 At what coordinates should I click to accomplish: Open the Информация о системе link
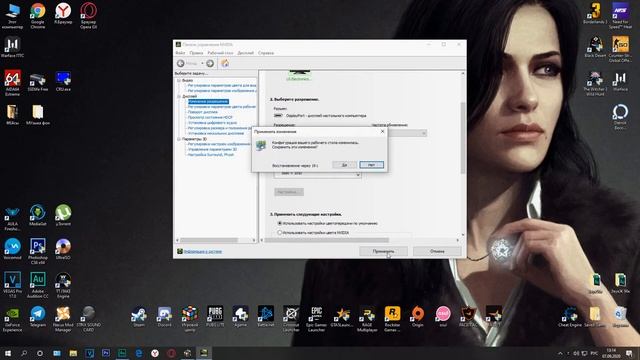coord(202,251)
